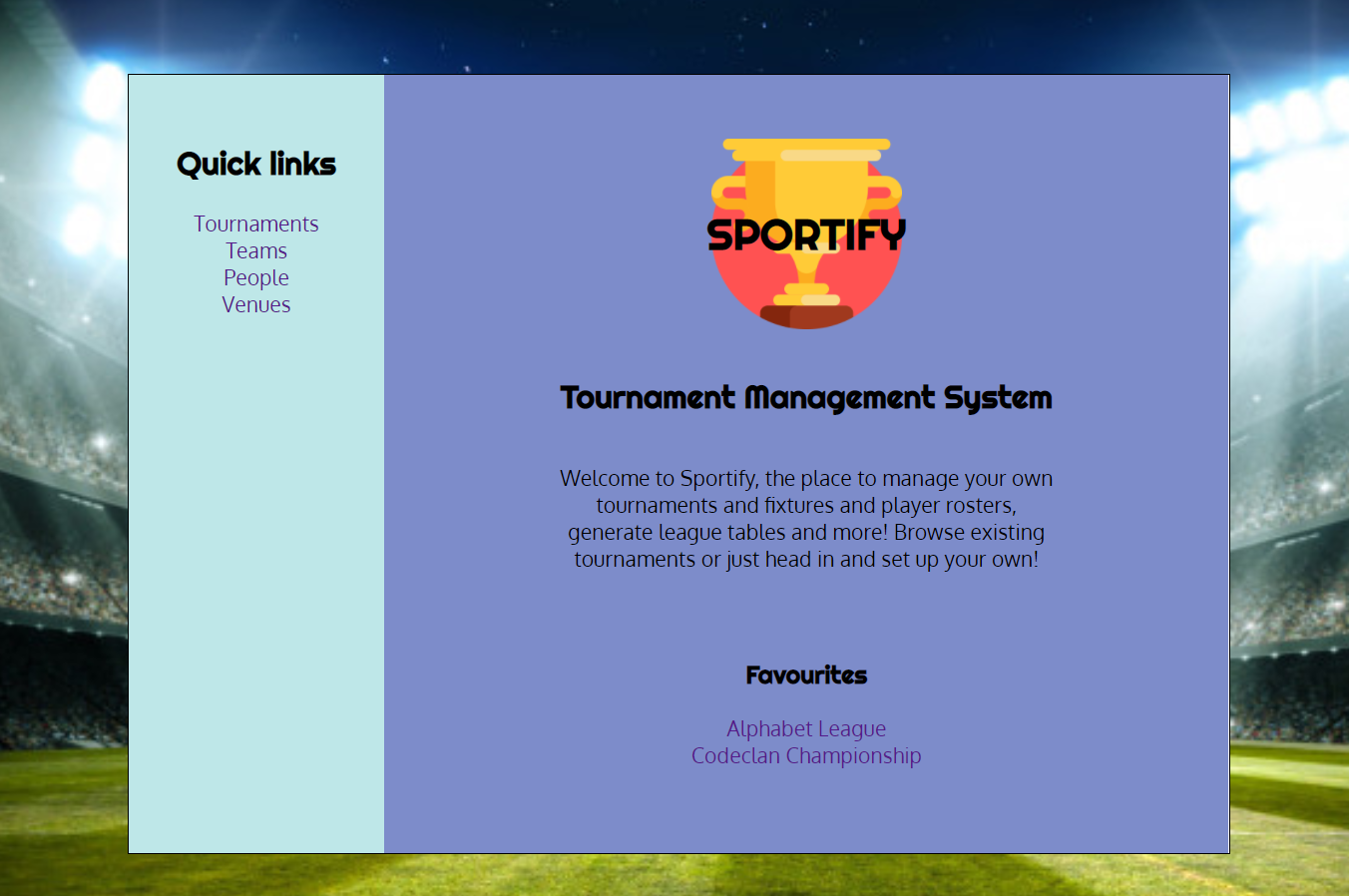This screenshot has height=896, width=1349.
Task: Go to the Teams page
Action: click(256, 251)
